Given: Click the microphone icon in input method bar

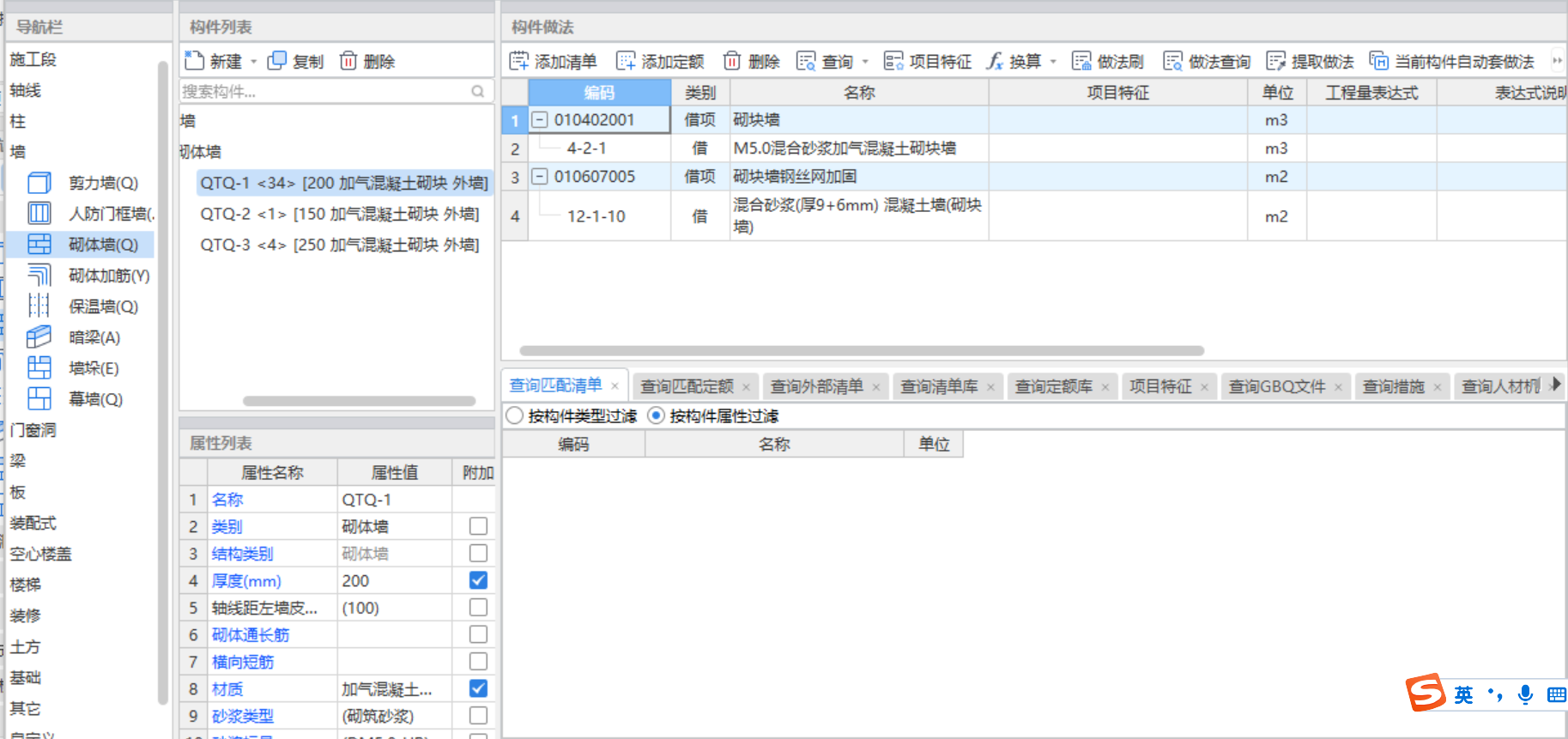Looking at the screenshot, I should coord(1525,694).
